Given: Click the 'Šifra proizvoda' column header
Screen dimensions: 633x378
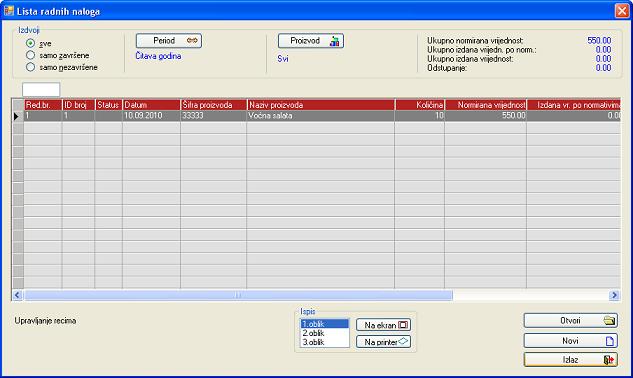Looking at the screenshot, I should click(214, 105).
